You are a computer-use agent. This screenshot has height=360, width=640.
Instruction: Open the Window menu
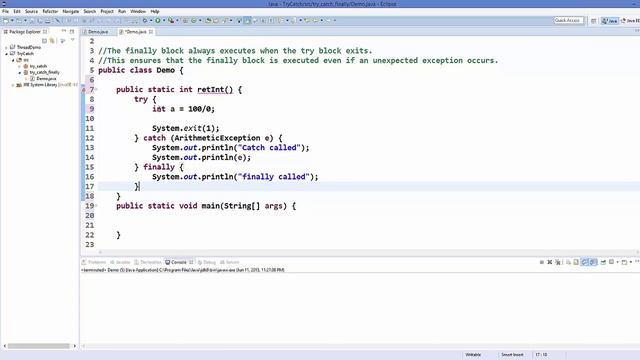[138, 11]
